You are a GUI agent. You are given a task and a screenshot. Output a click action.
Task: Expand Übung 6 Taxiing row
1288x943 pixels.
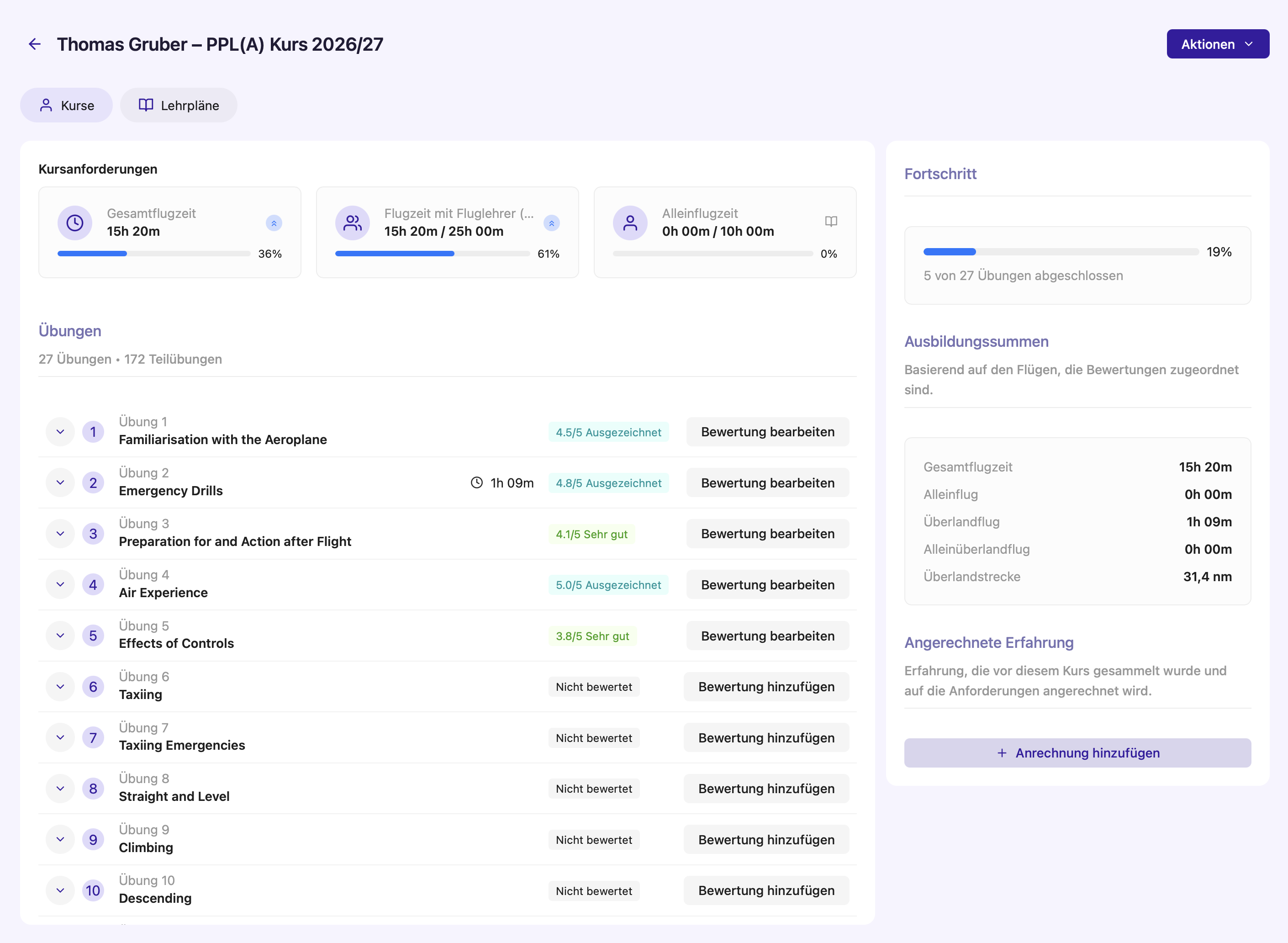60,687
